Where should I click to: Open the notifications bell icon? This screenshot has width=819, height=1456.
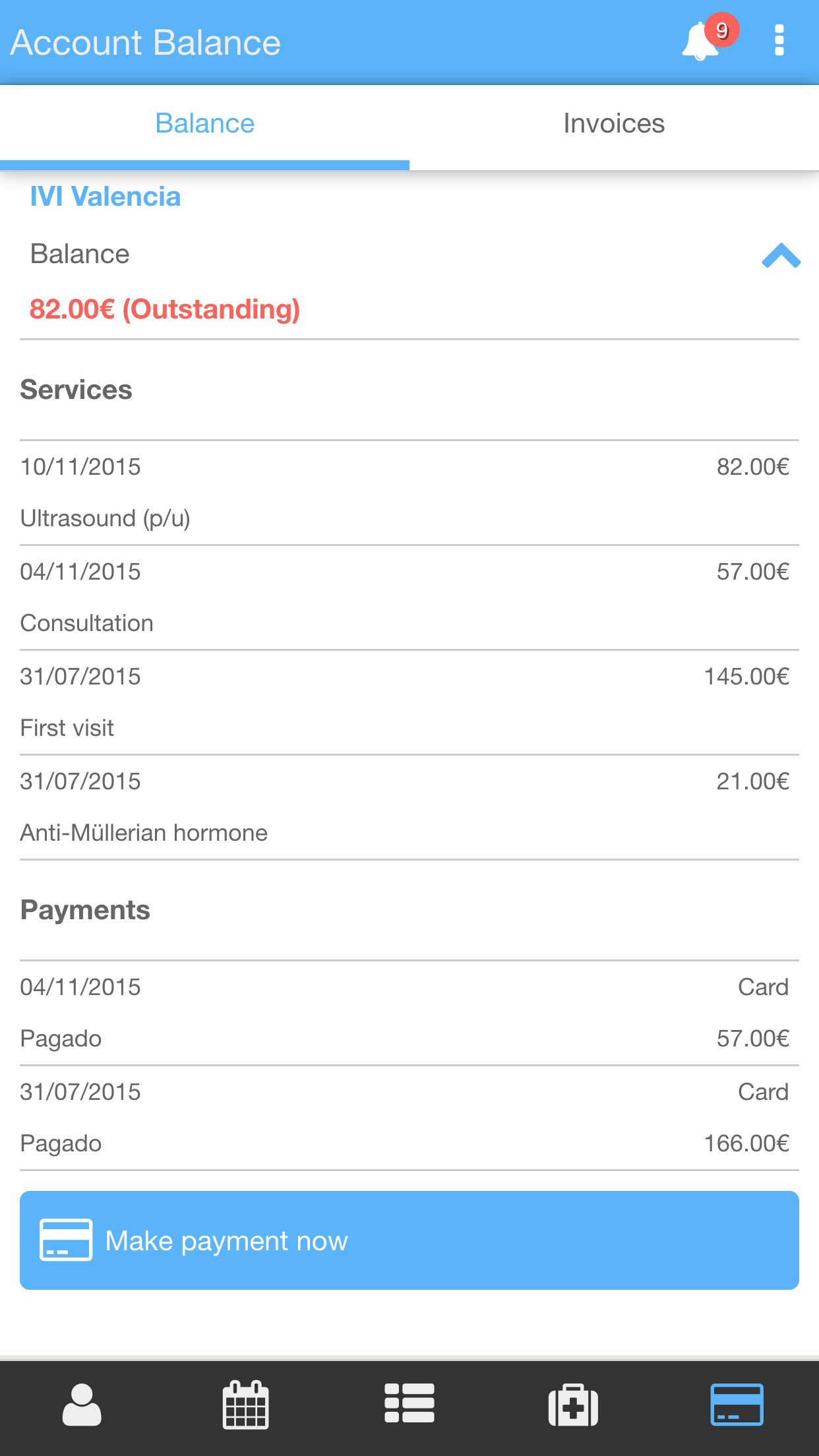pyautogui.click(x=700, y=42)
